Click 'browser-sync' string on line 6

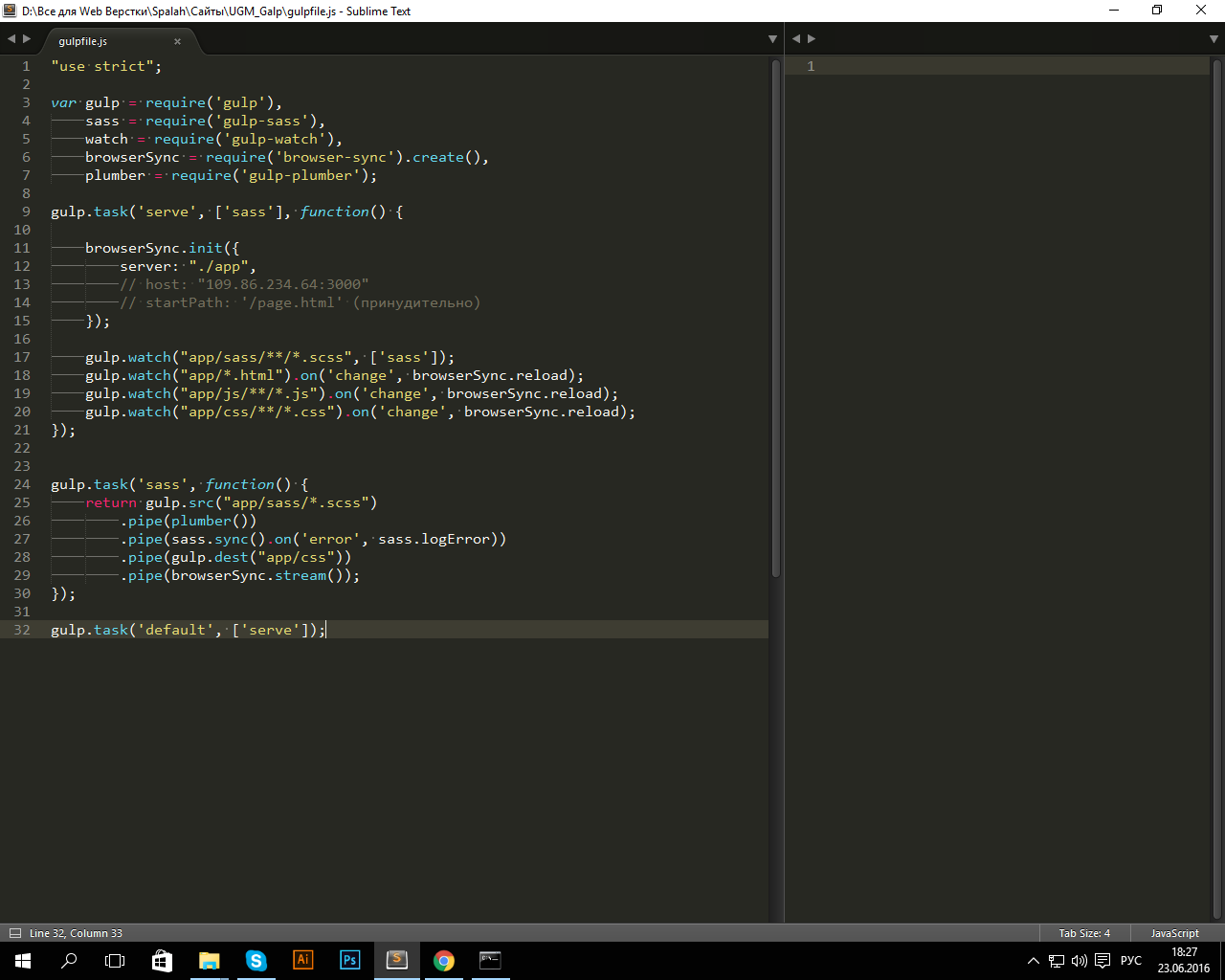[x=336, y=157]
